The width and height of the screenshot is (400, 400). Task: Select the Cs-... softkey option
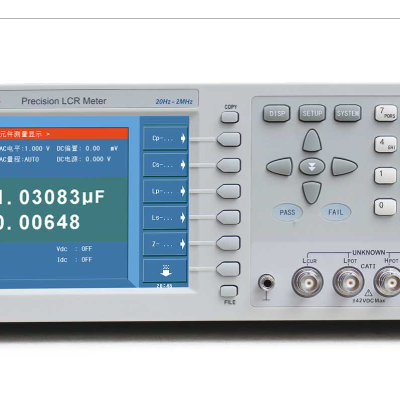point(165,165)
